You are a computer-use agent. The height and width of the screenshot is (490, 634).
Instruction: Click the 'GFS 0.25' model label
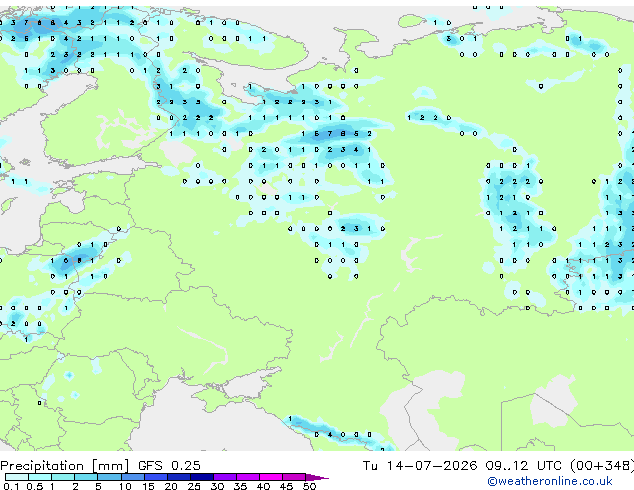[169, 465]
